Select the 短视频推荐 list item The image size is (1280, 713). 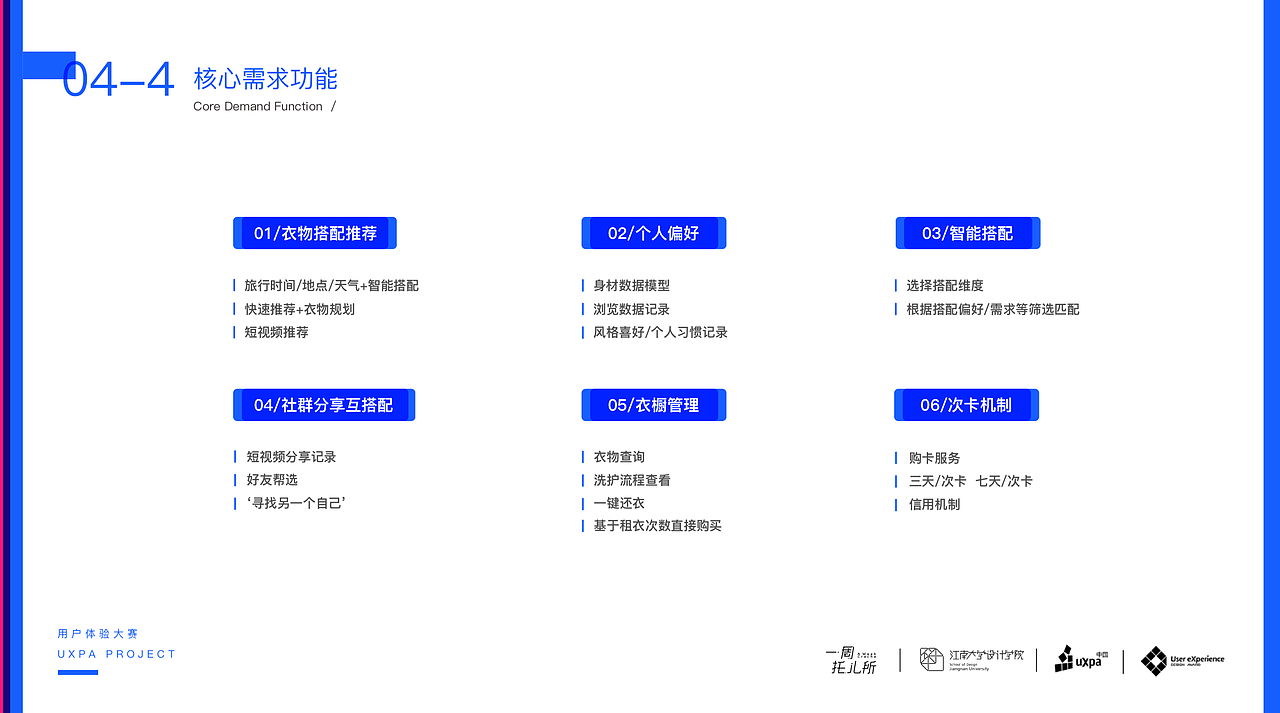coord(273,332)
